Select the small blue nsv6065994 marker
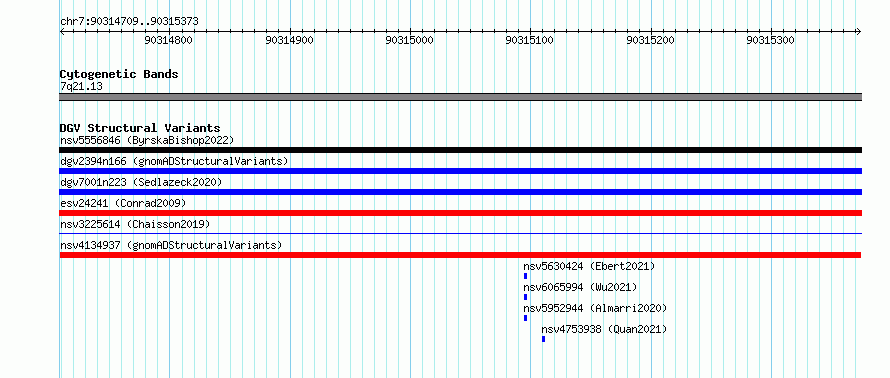Screen dimensions: 890x378 tap(526, 297)
